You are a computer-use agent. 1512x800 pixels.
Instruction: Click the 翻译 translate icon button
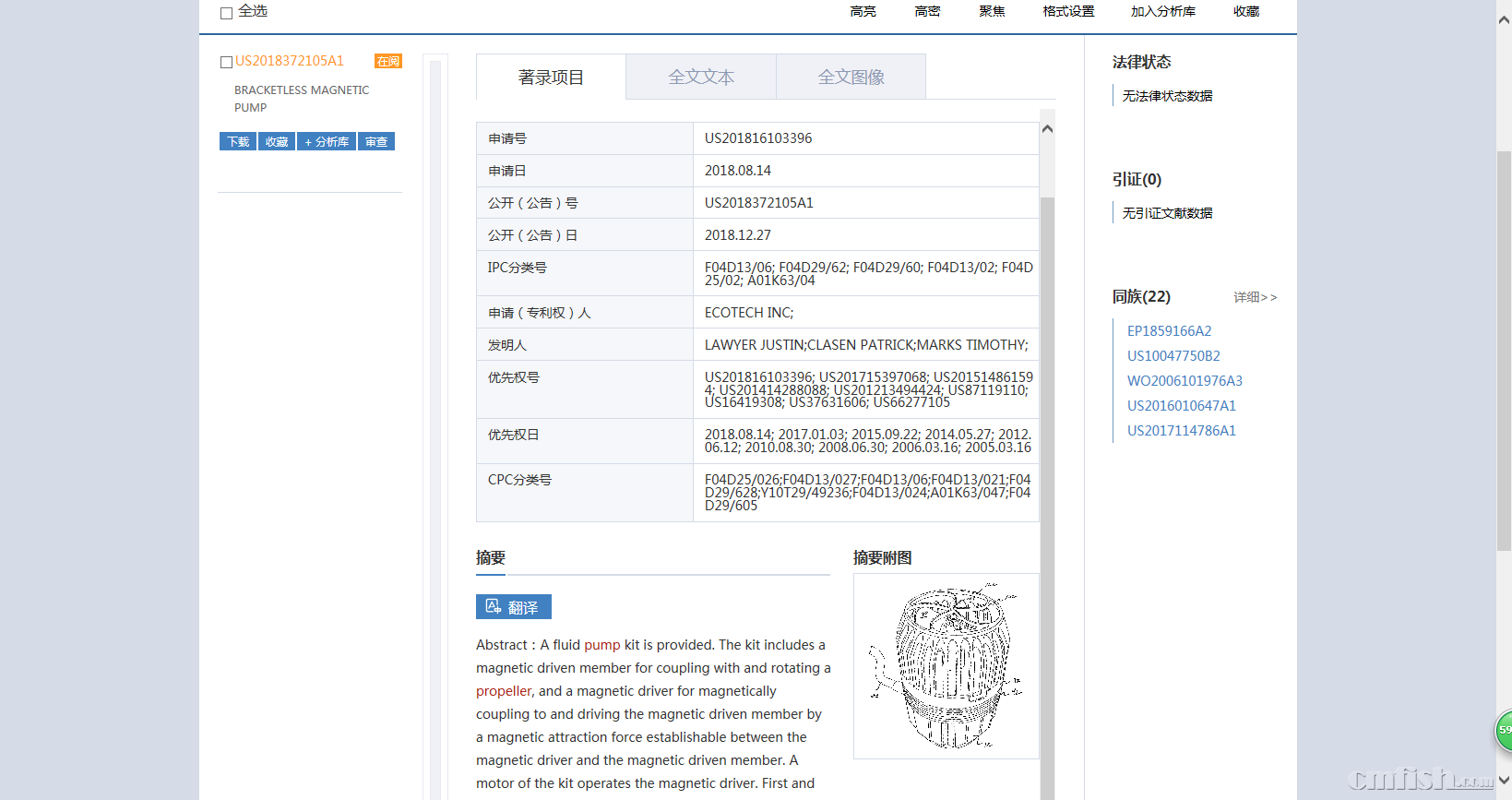pos(513,607)
